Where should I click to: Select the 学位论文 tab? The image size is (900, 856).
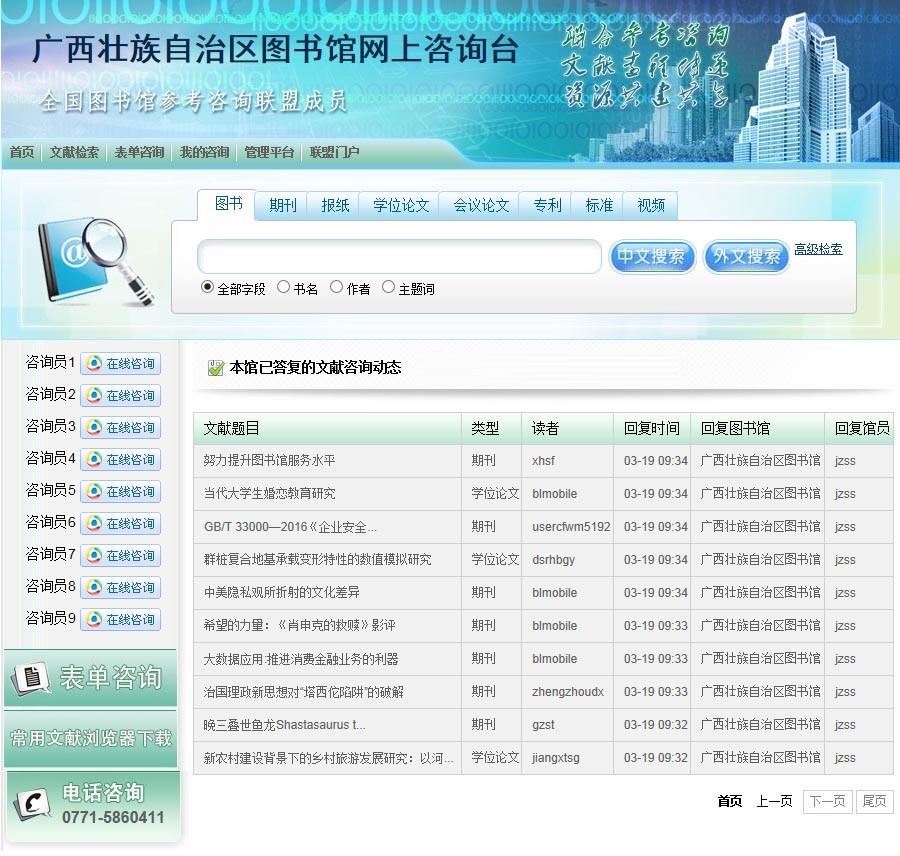pyautogui.click(x=401, y=206)
